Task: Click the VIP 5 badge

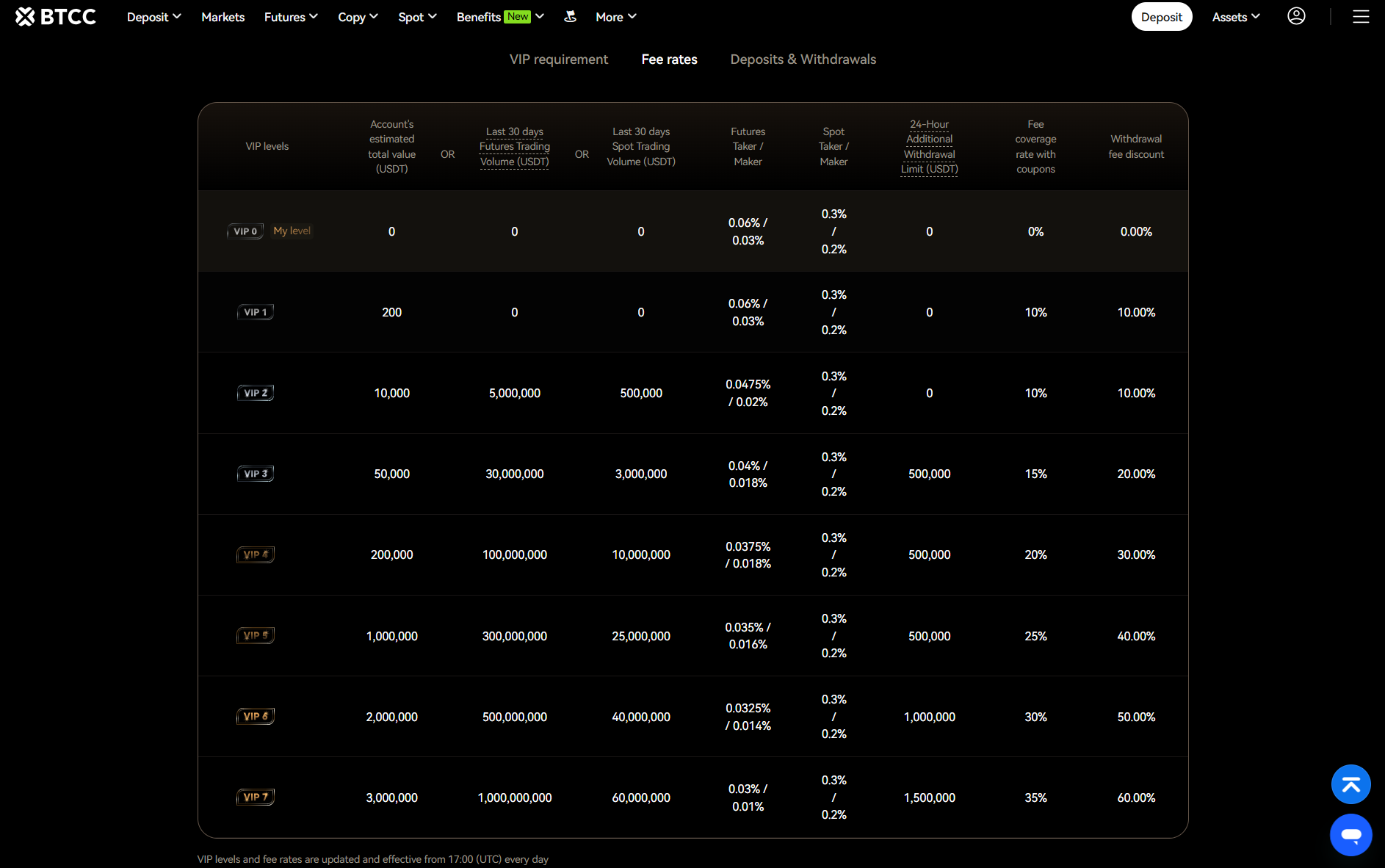Action: [255, 635]
